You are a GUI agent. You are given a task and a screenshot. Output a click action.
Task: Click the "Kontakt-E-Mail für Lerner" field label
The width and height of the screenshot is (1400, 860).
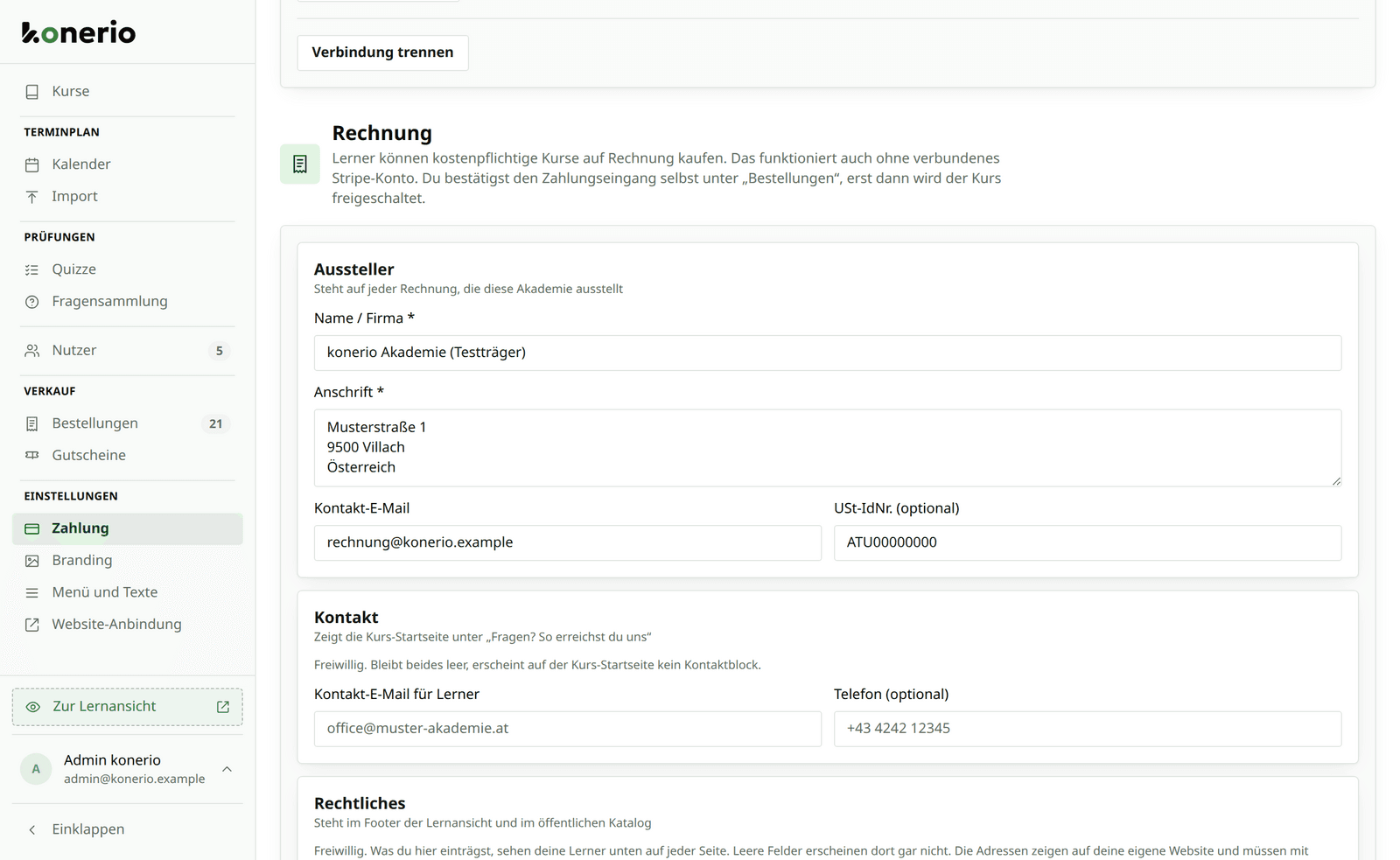coord(397,695)
